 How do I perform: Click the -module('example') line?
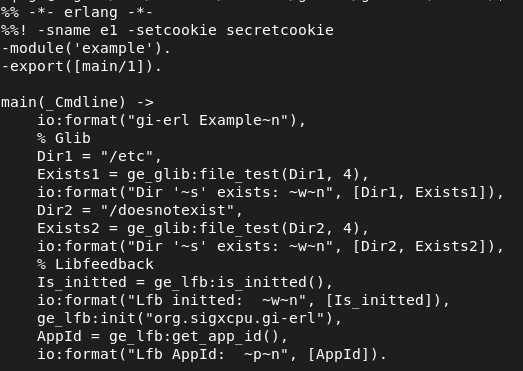point(86,48)
